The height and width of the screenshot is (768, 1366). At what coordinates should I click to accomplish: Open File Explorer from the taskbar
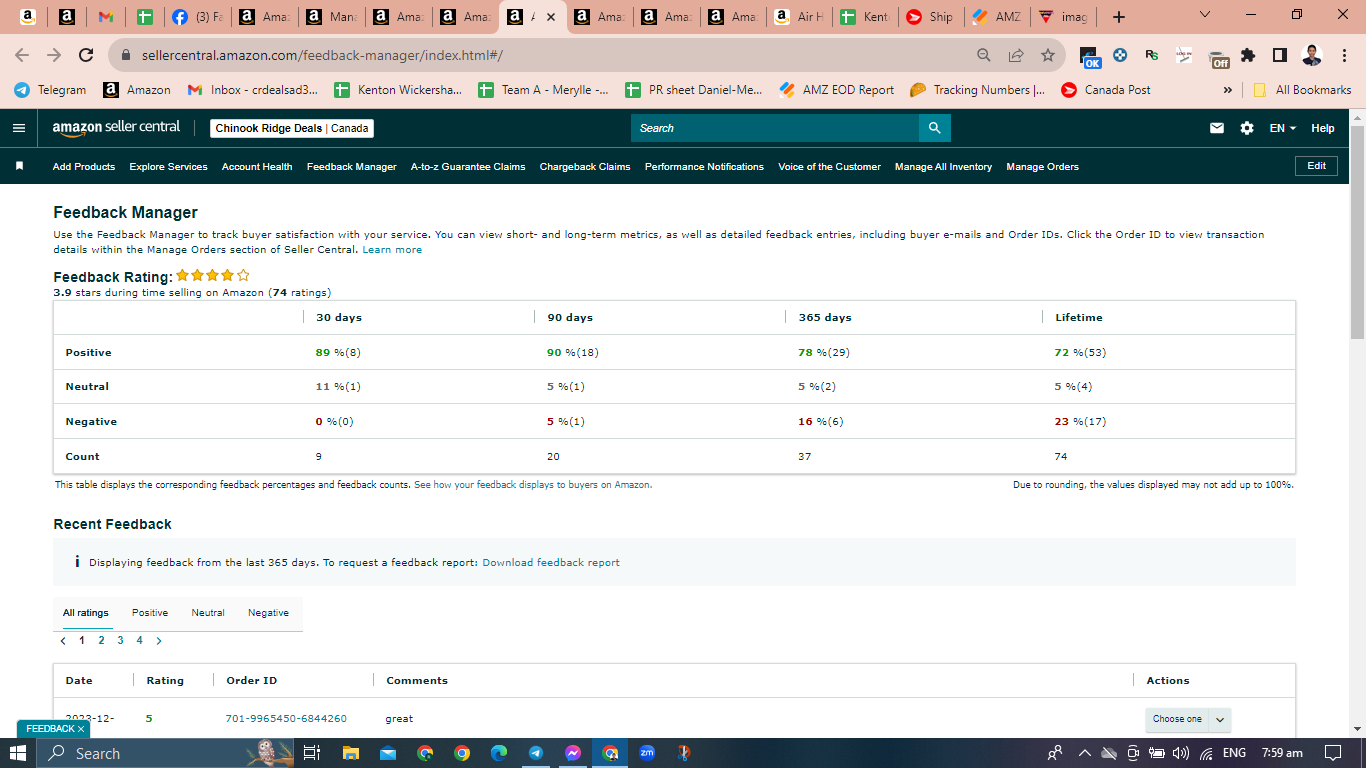pos(350,753)
